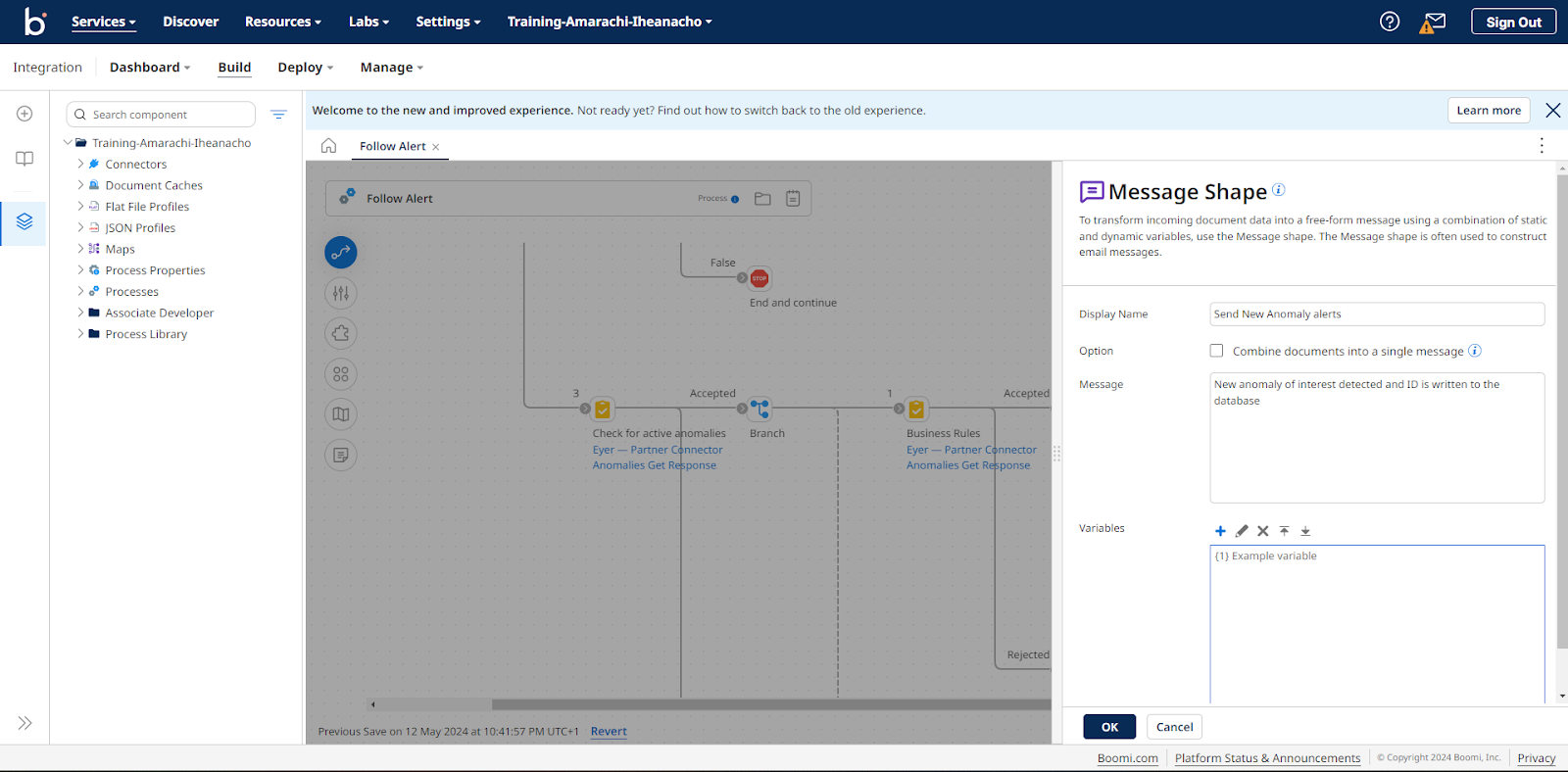
Task: Click info icon beside Combine documents option
Action: [1475, 351]
